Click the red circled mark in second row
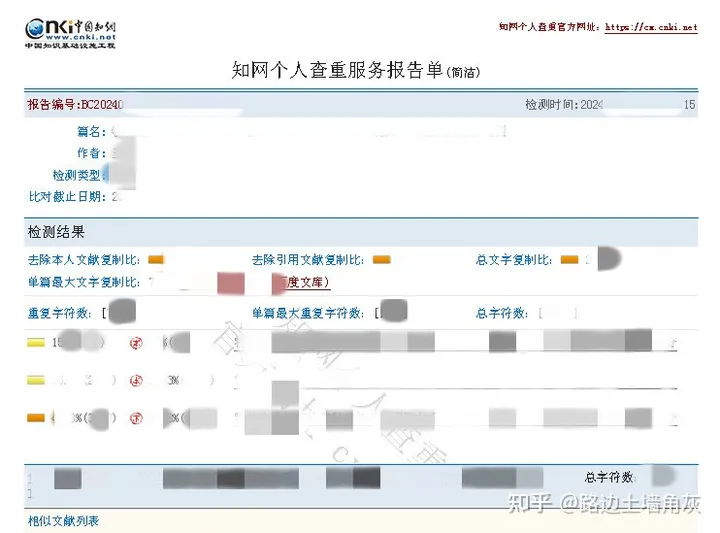This screenshot has height=533, width=720. (136, 381)
